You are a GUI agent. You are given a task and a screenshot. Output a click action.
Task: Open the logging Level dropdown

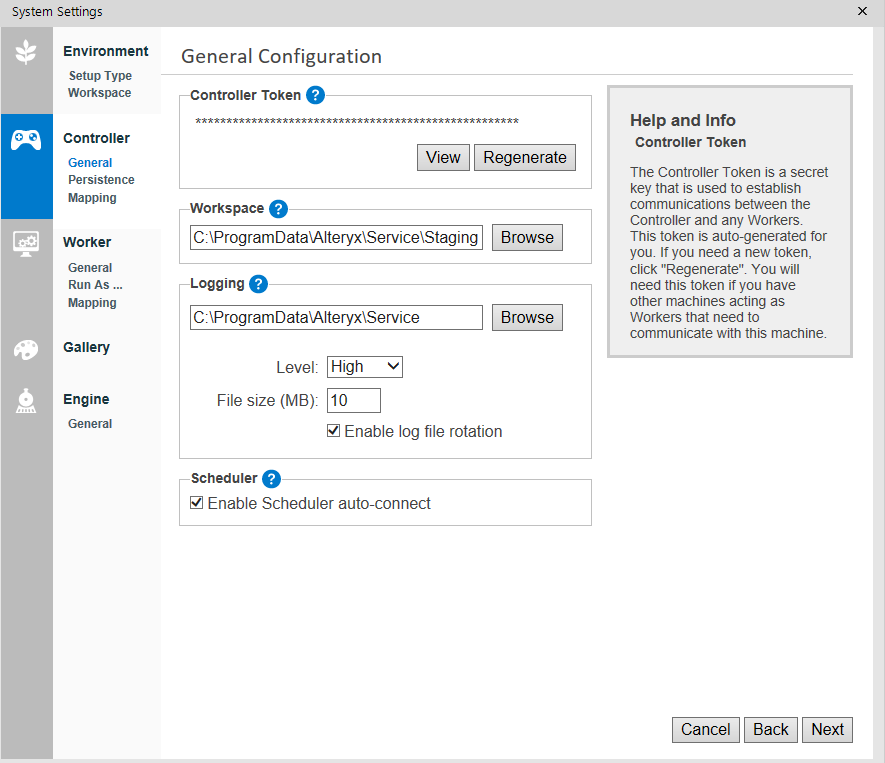pos(365,367)
